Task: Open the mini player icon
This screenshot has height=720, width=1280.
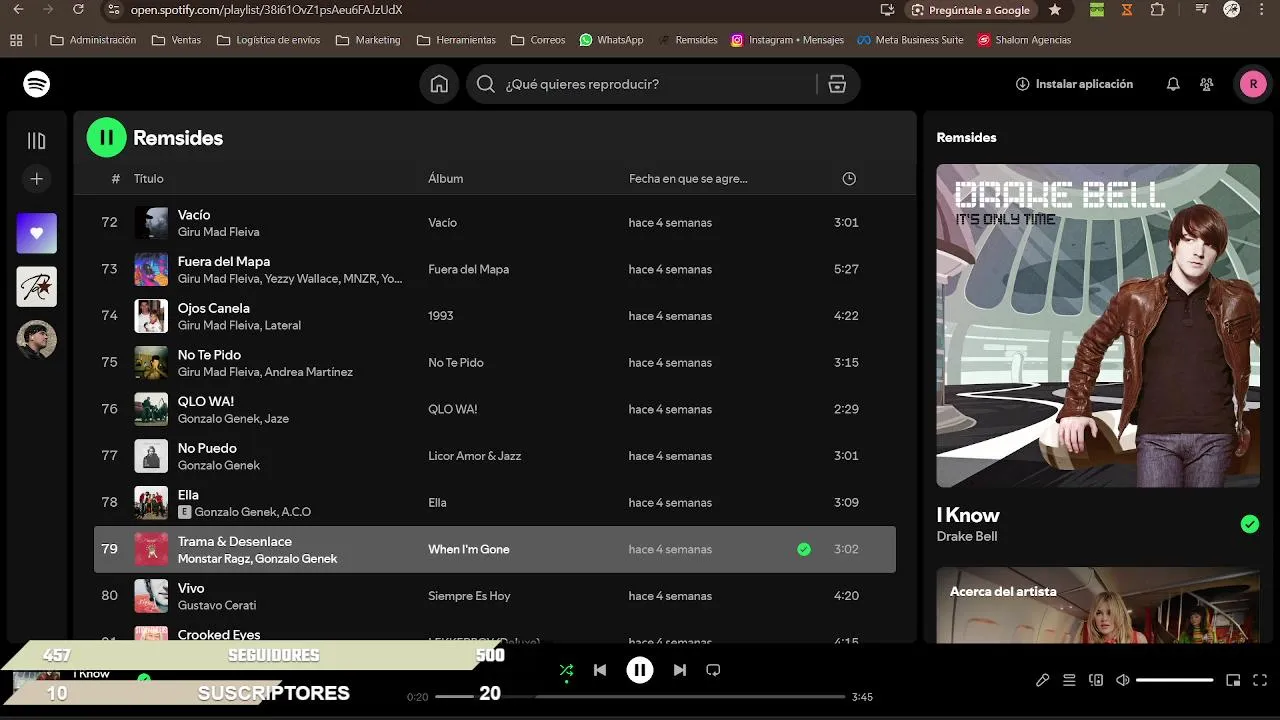Action: pos(1233,680)
